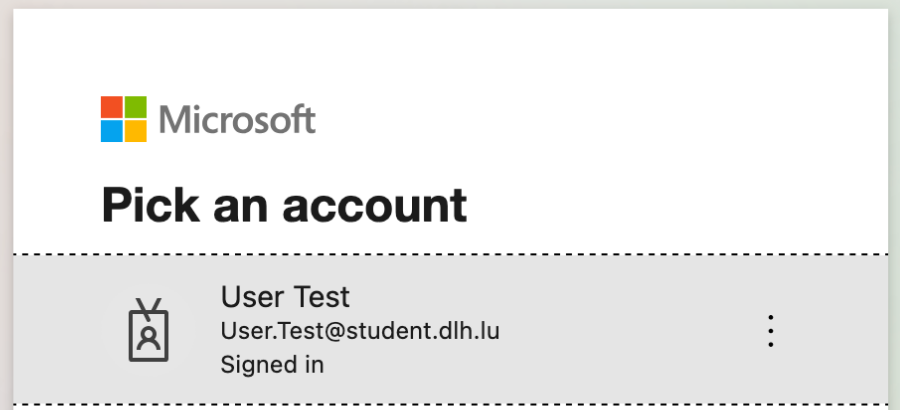900x410 pixels.
Task: Click the Microsoft wordmark text
Action: 238,120
